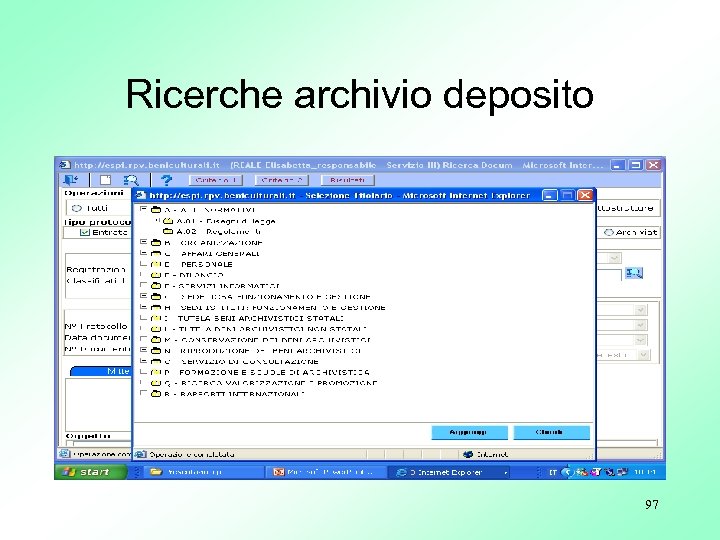Expand the RIPRODUZIONE DEI BENI ARCHIVISTICI node
The width and height of the screenshot is (720, 540).
(144, 349)
